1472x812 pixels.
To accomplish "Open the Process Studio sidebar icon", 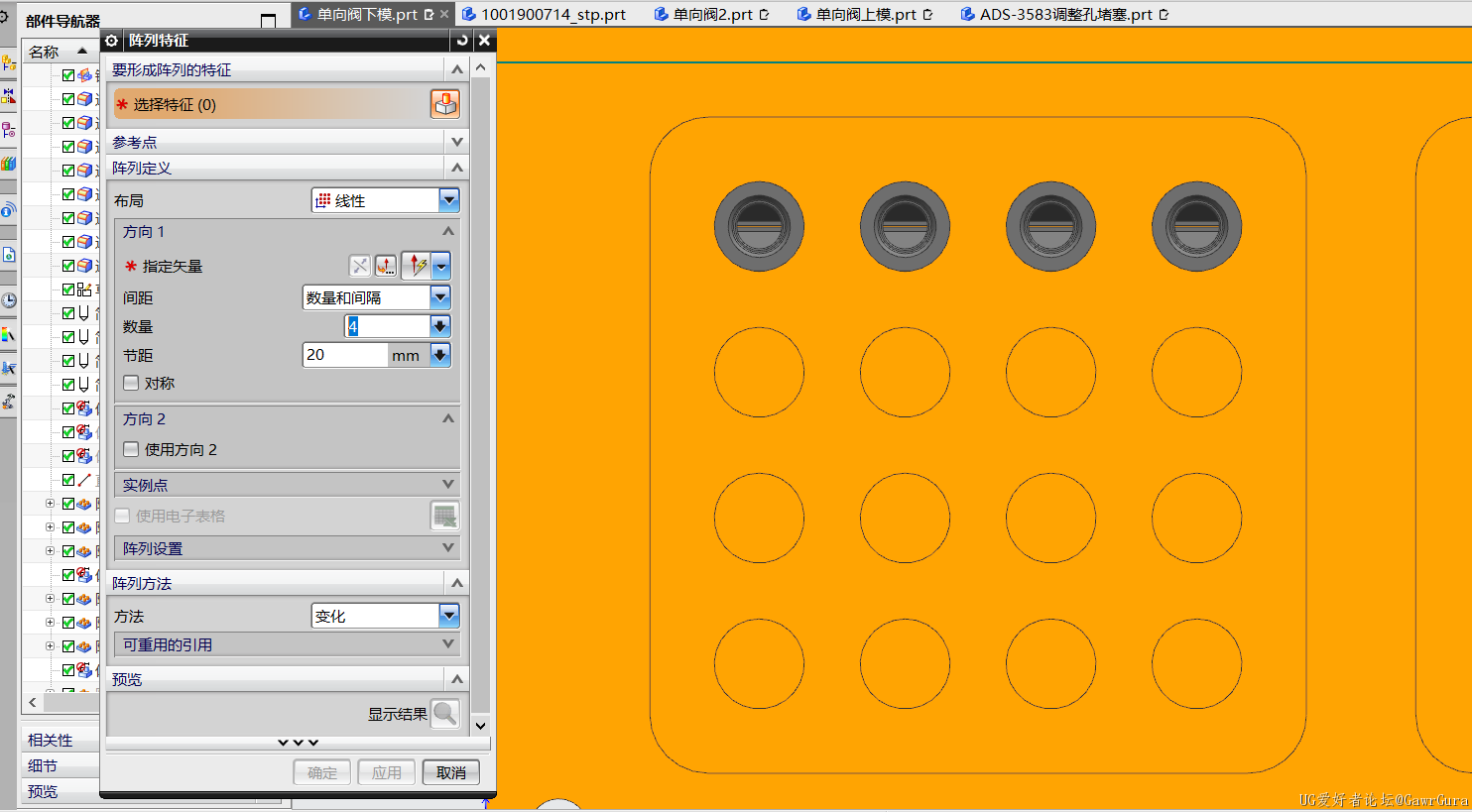I will tap(8, 368).
